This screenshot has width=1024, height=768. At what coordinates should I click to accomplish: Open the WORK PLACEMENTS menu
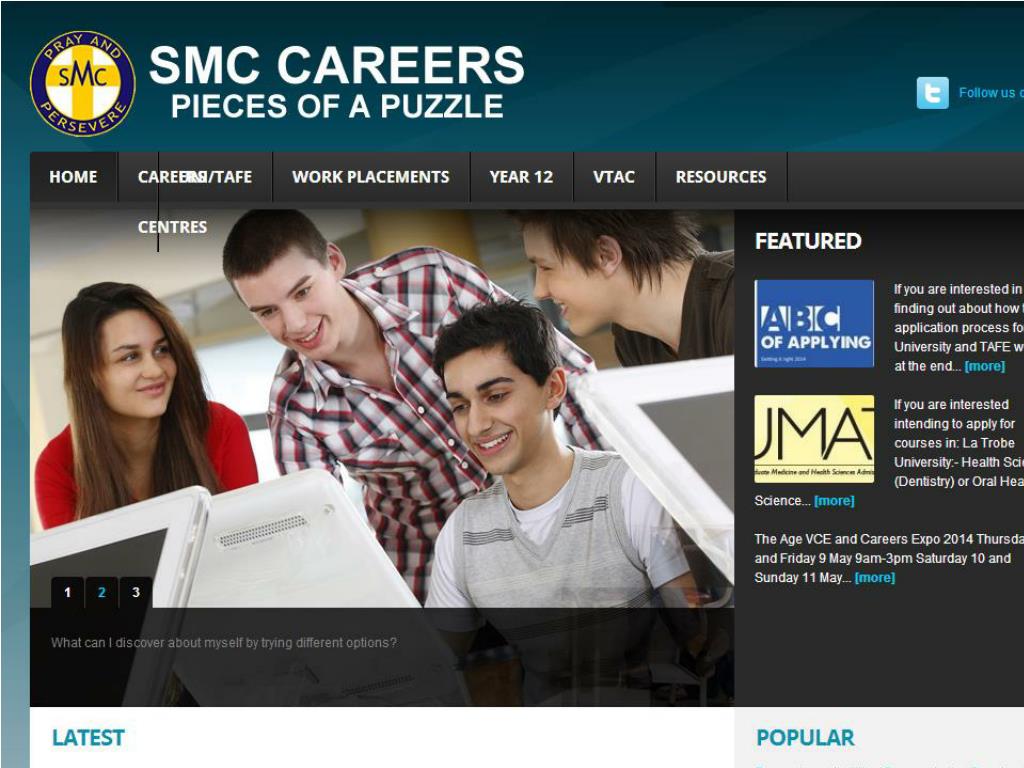tap(371, 177)
